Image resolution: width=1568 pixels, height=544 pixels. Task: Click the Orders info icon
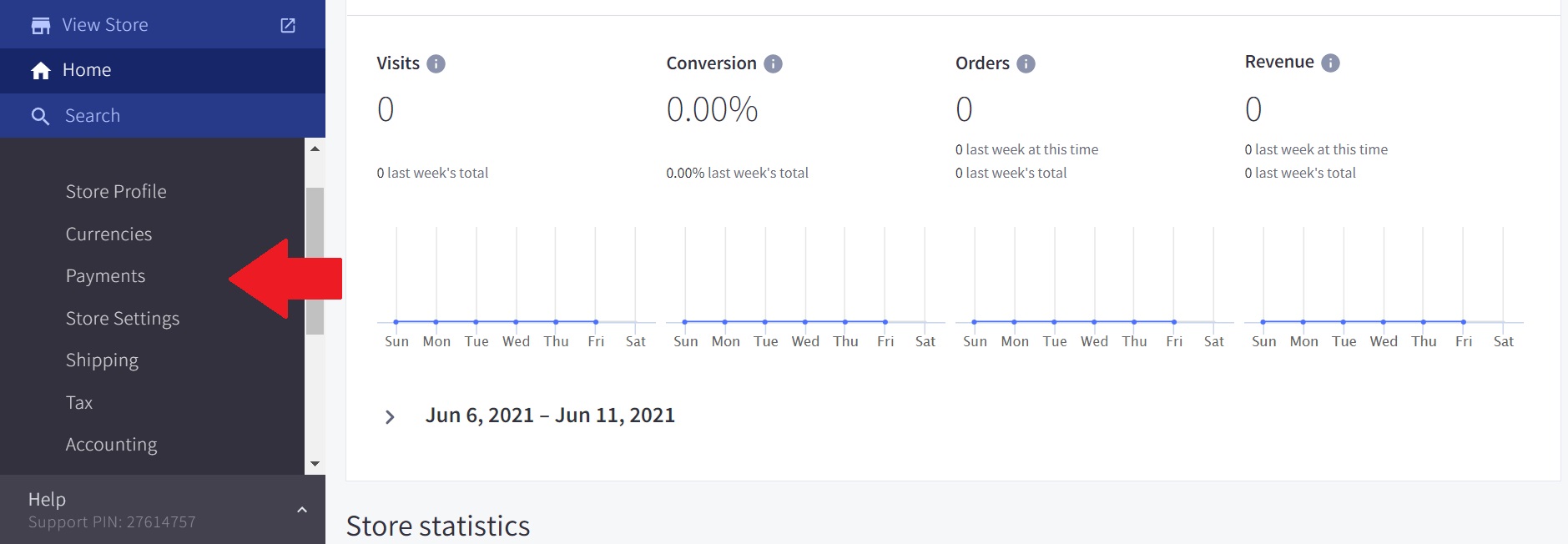click(1026, 64)
